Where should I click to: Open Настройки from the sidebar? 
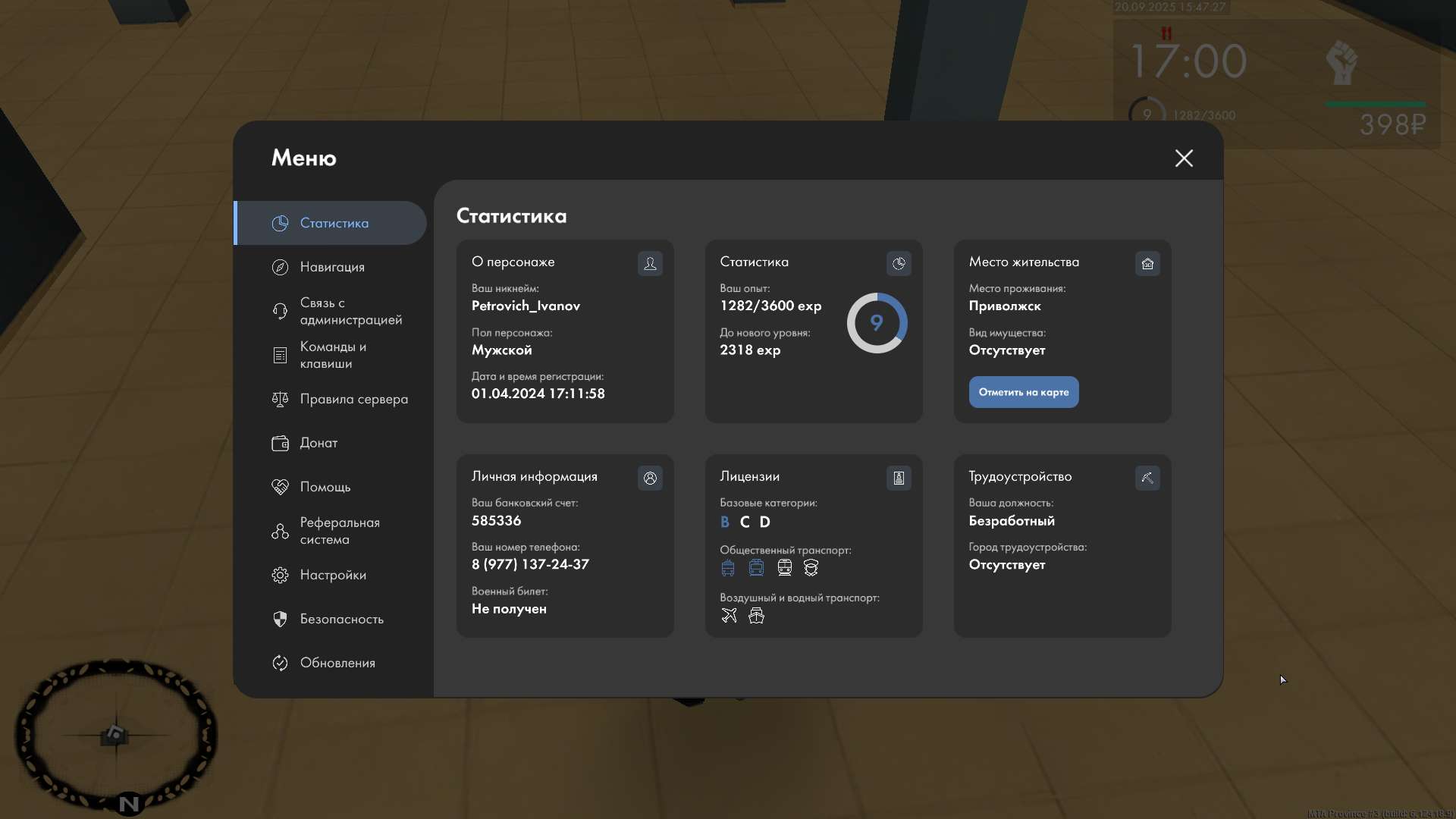[333, 575]
